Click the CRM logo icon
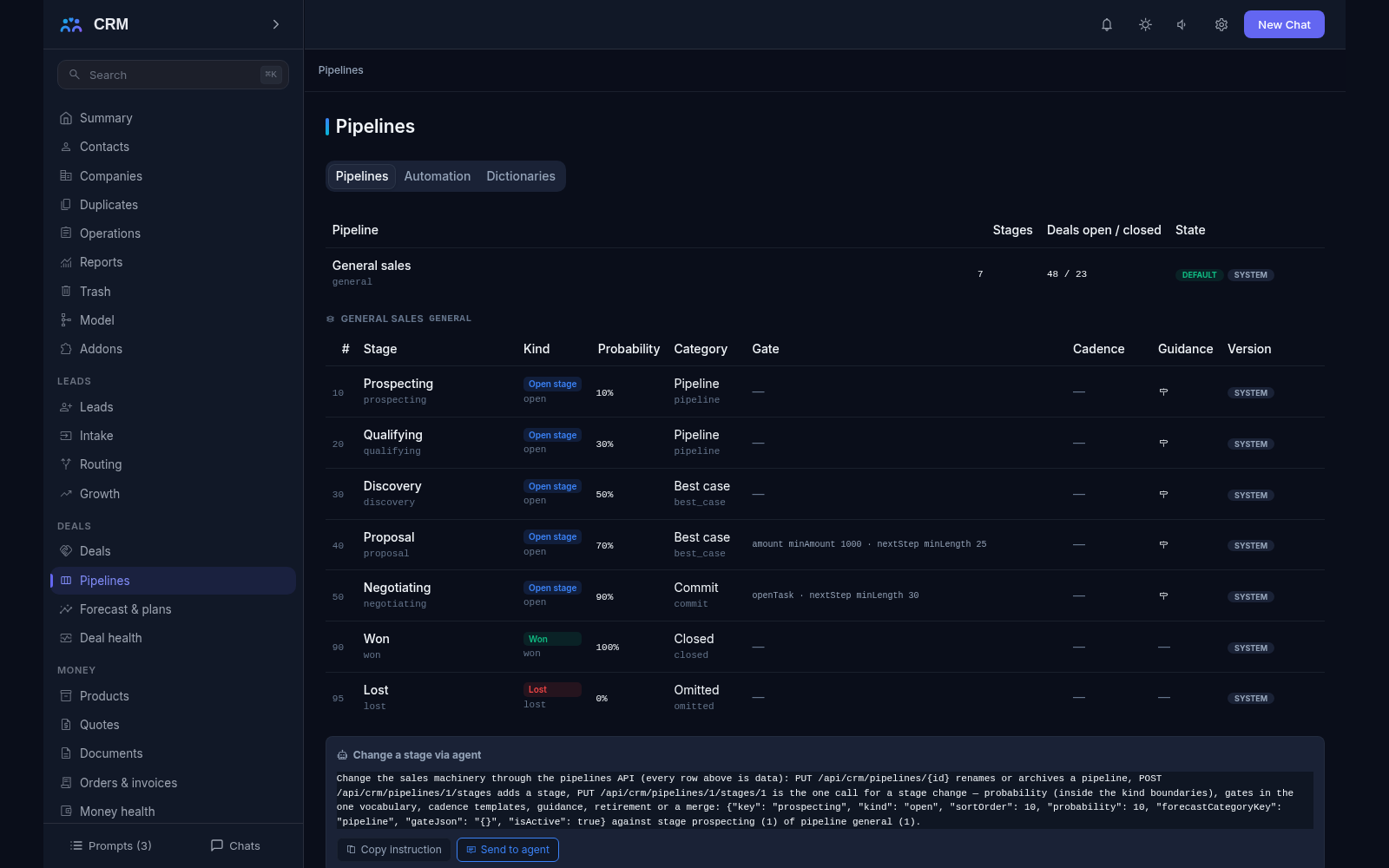The height and width of the screenshot is (868, 1389). (71, 24)
